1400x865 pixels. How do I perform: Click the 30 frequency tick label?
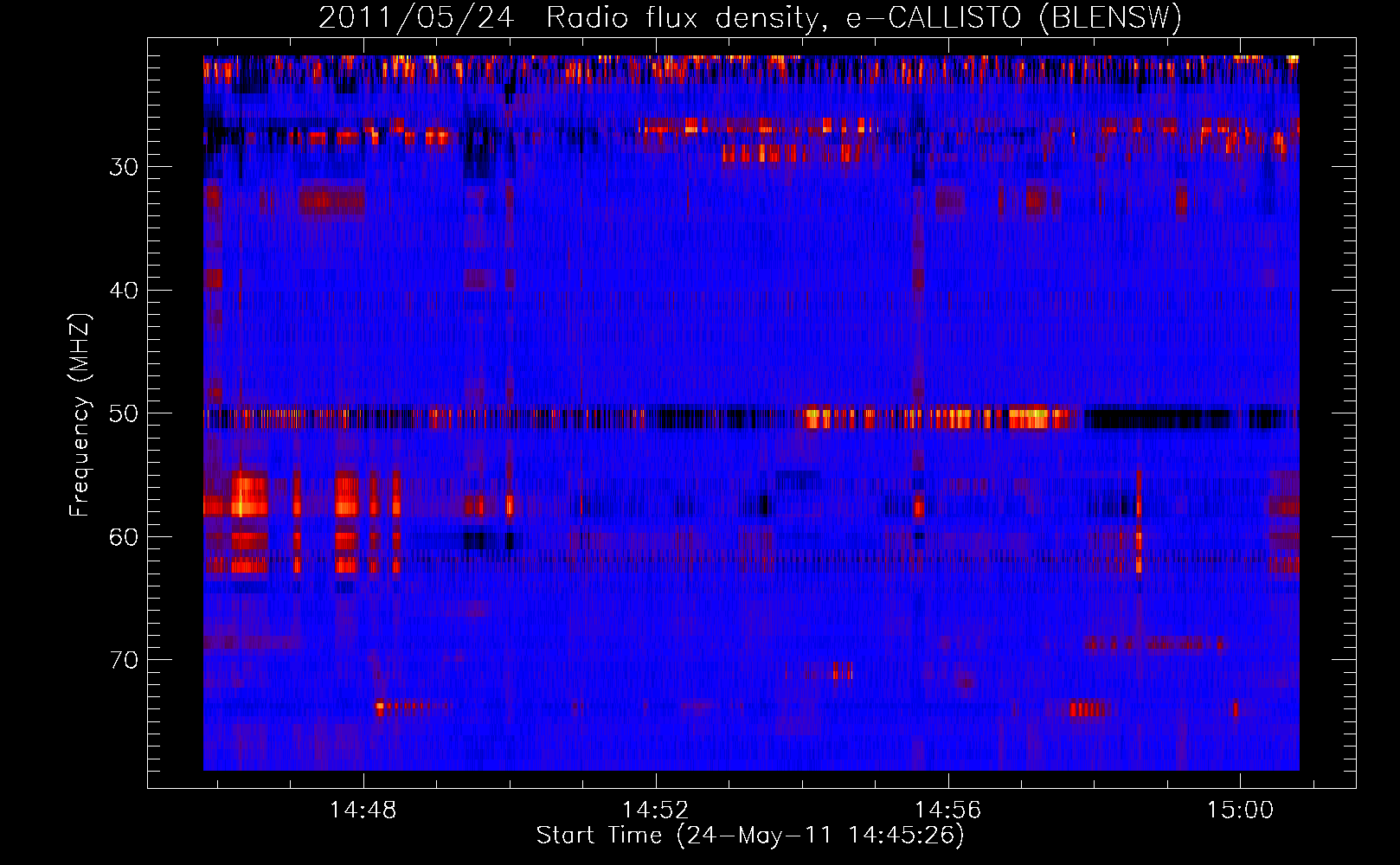point(124,167)
